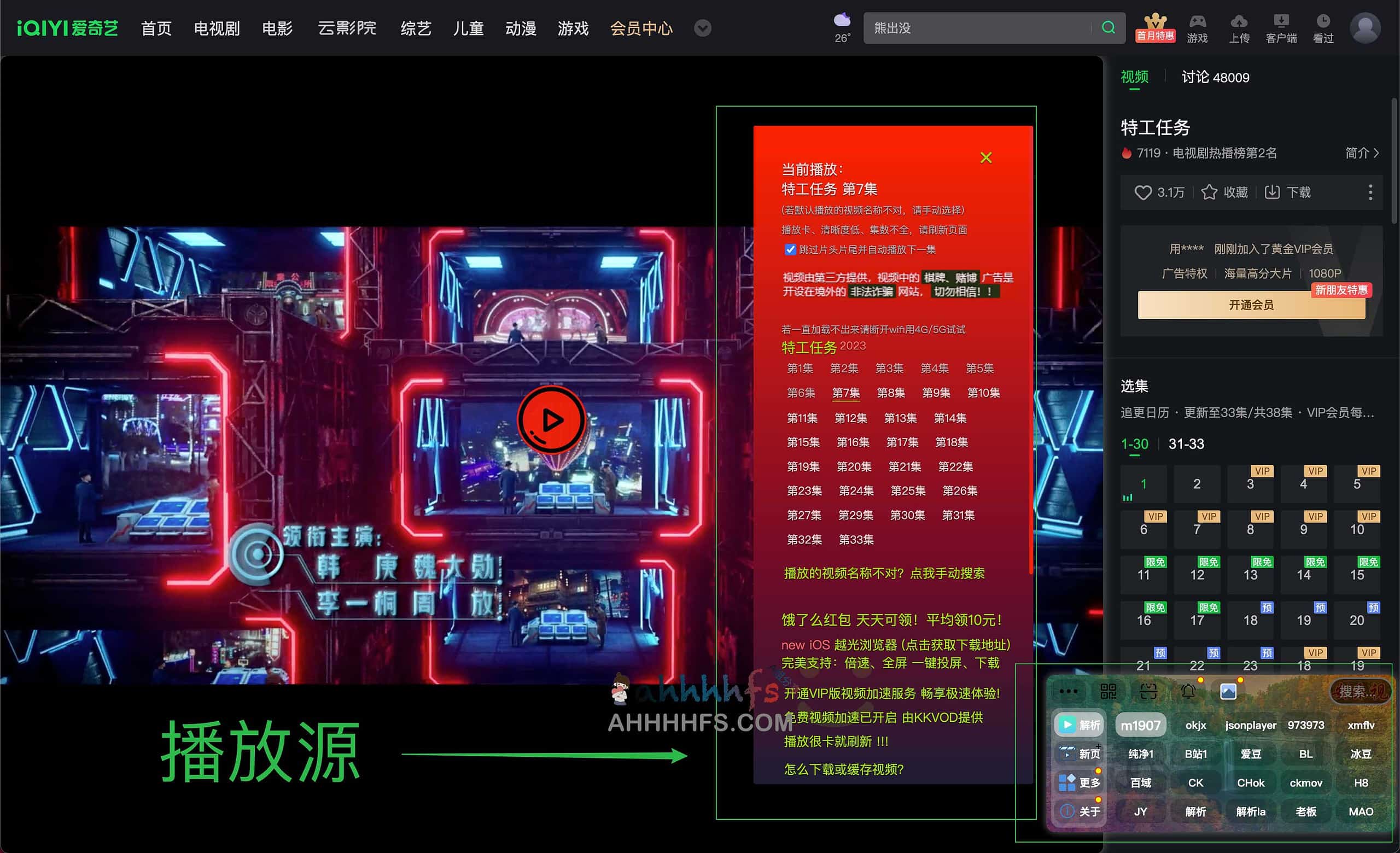1400x853 pixels.
Task: Select episode 第7集 in the red panel
Action: click(845, 393)
